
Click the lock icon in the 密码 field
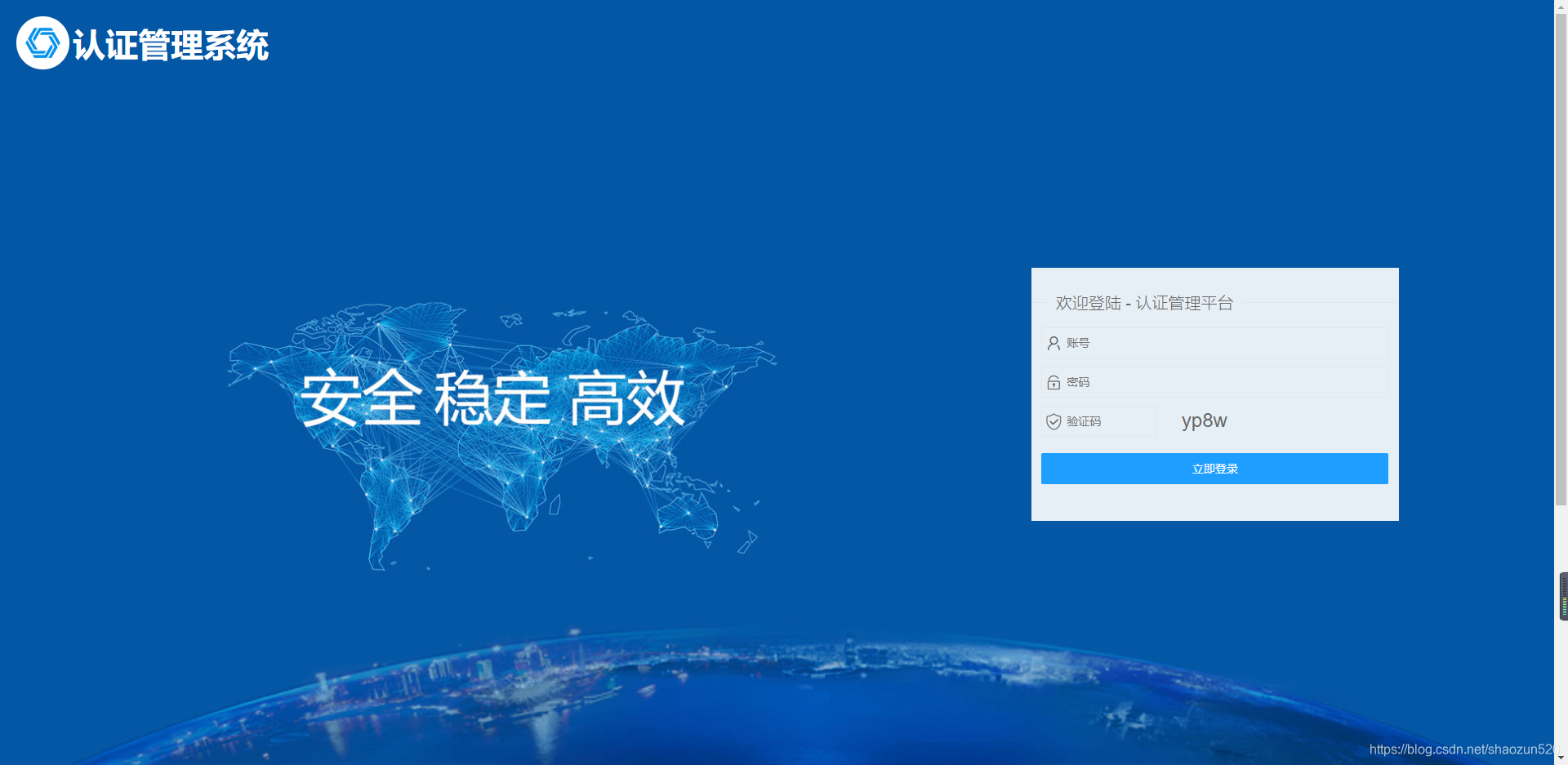(x=1053, y=382)
